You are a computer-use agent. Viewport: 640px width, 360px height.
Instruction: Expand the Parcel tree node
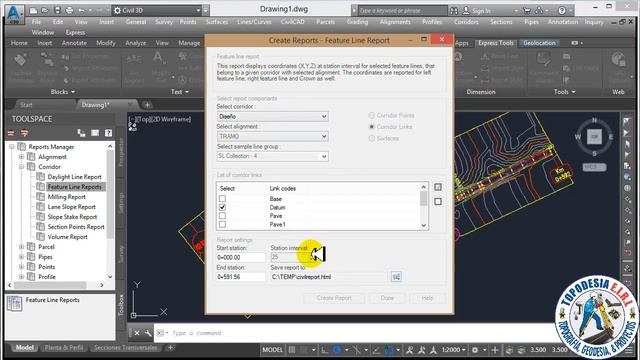[x=22, y=247]
